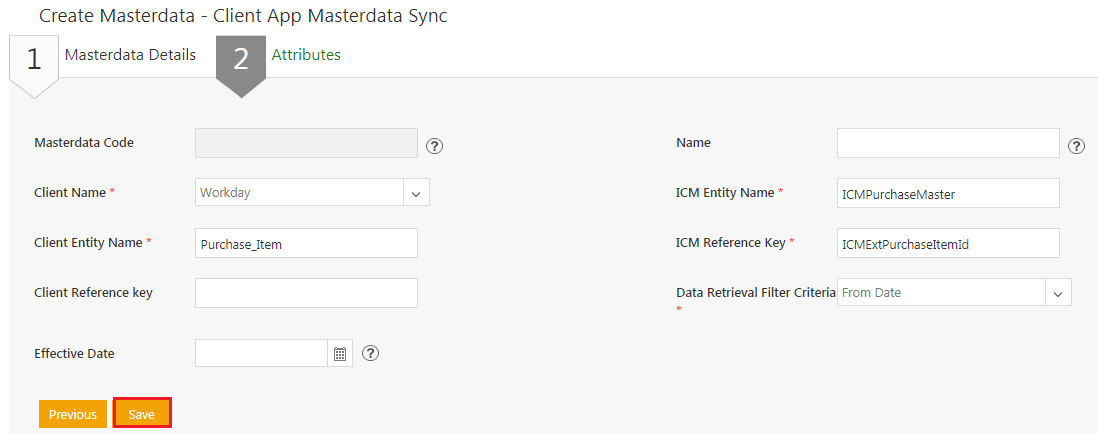Click the ICM Reference Key input

coord(947,243)
